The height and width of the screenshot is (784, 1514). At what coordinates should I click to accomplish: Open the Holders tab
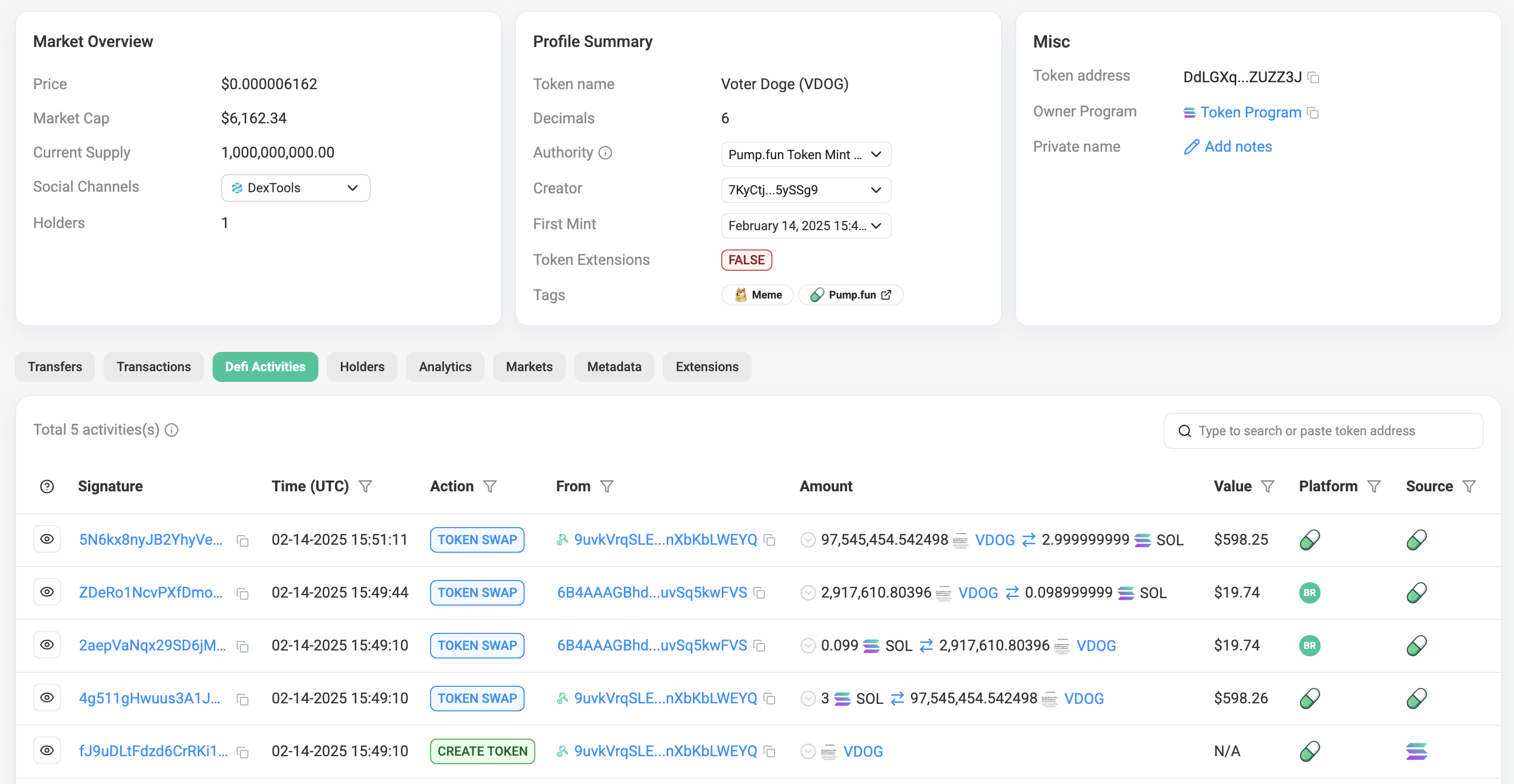click(362, 367)
